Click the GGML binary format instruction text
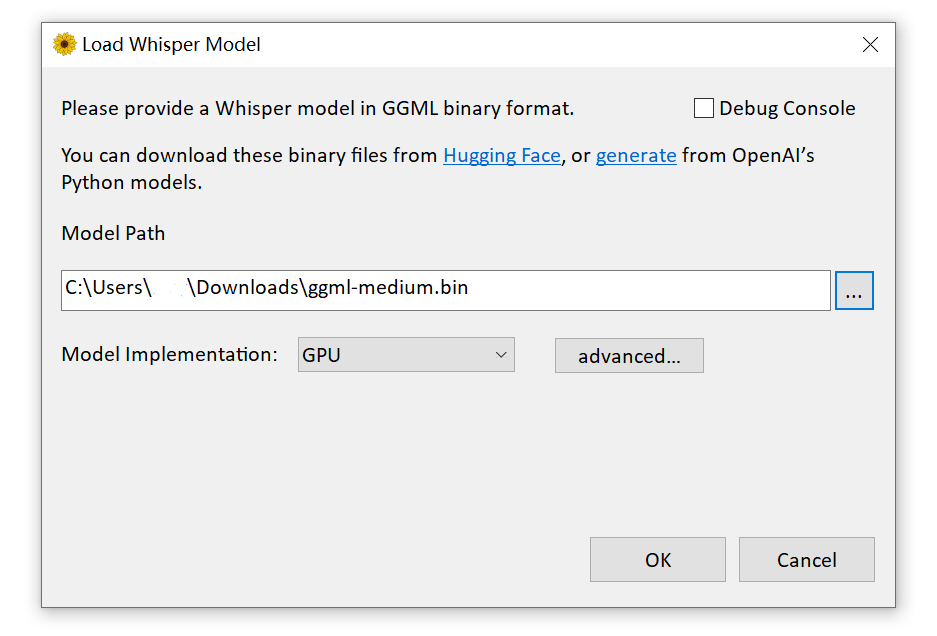Viewport: 937px width, 636px height. 317,108
